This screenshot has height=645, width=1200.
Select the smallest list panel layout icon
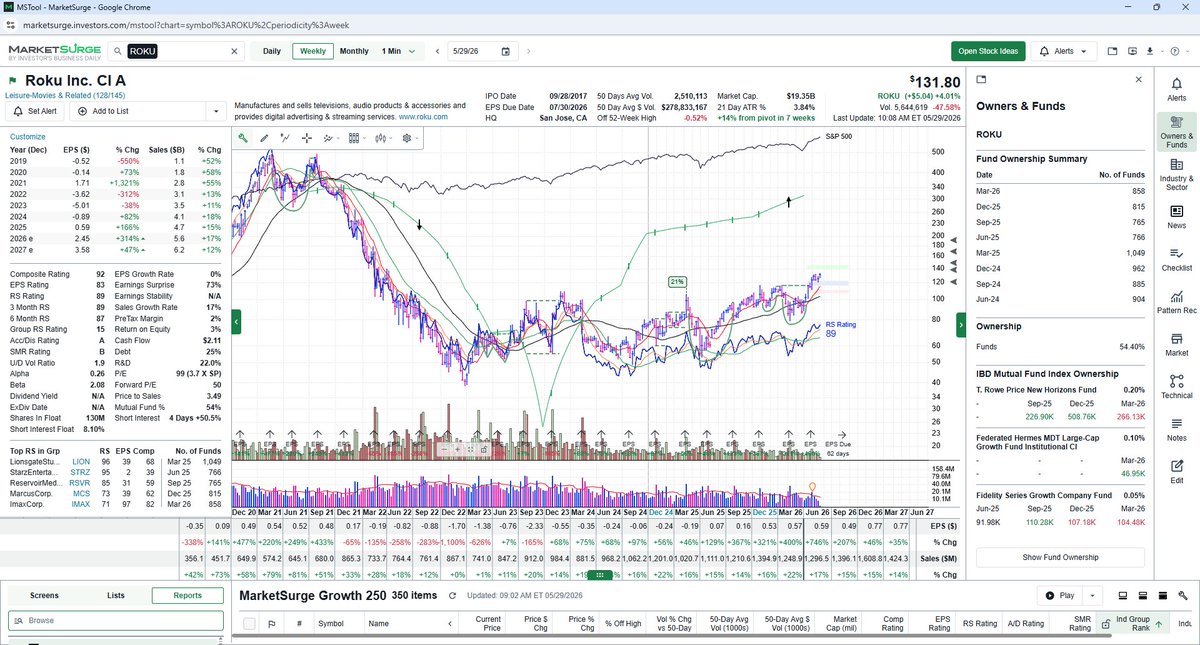click(x=1123, y=595)
